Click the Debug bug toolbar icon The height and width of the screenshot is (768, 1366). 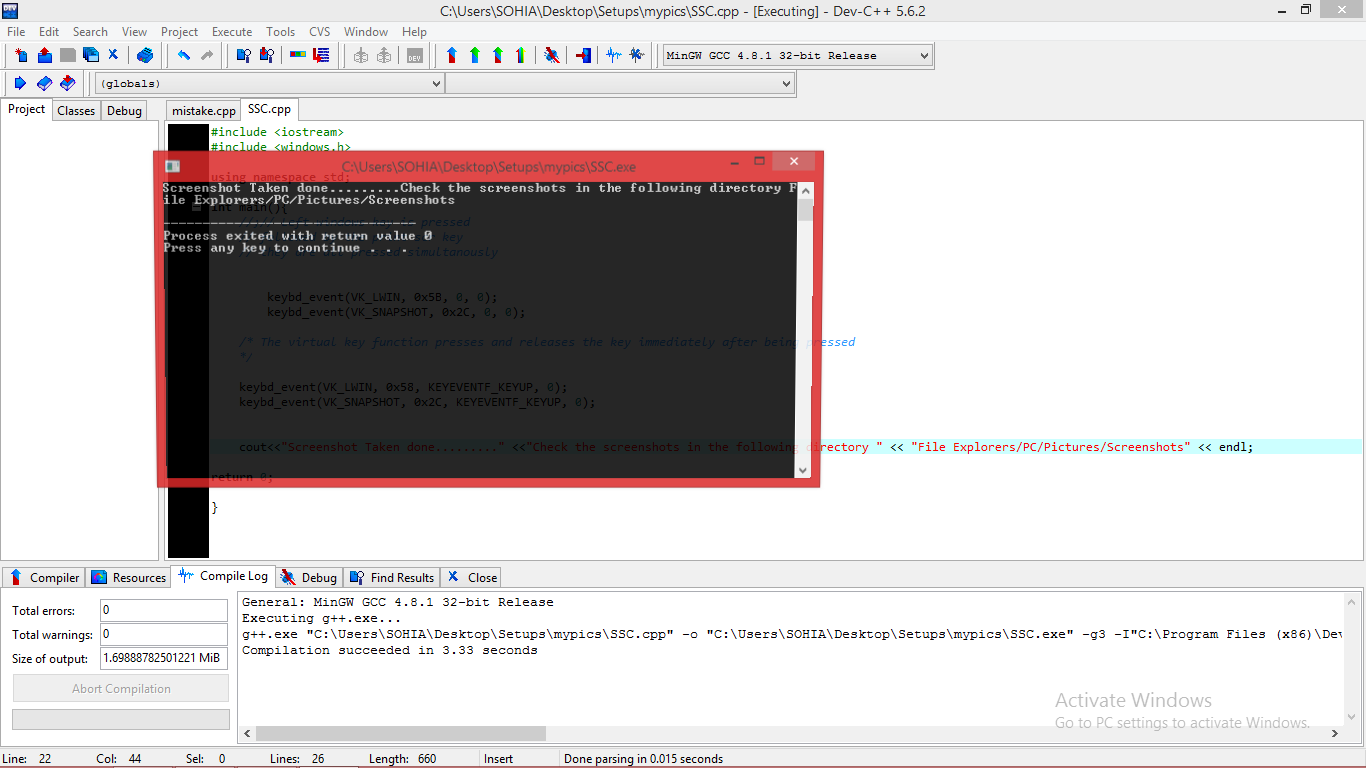(x=551, y=55)
